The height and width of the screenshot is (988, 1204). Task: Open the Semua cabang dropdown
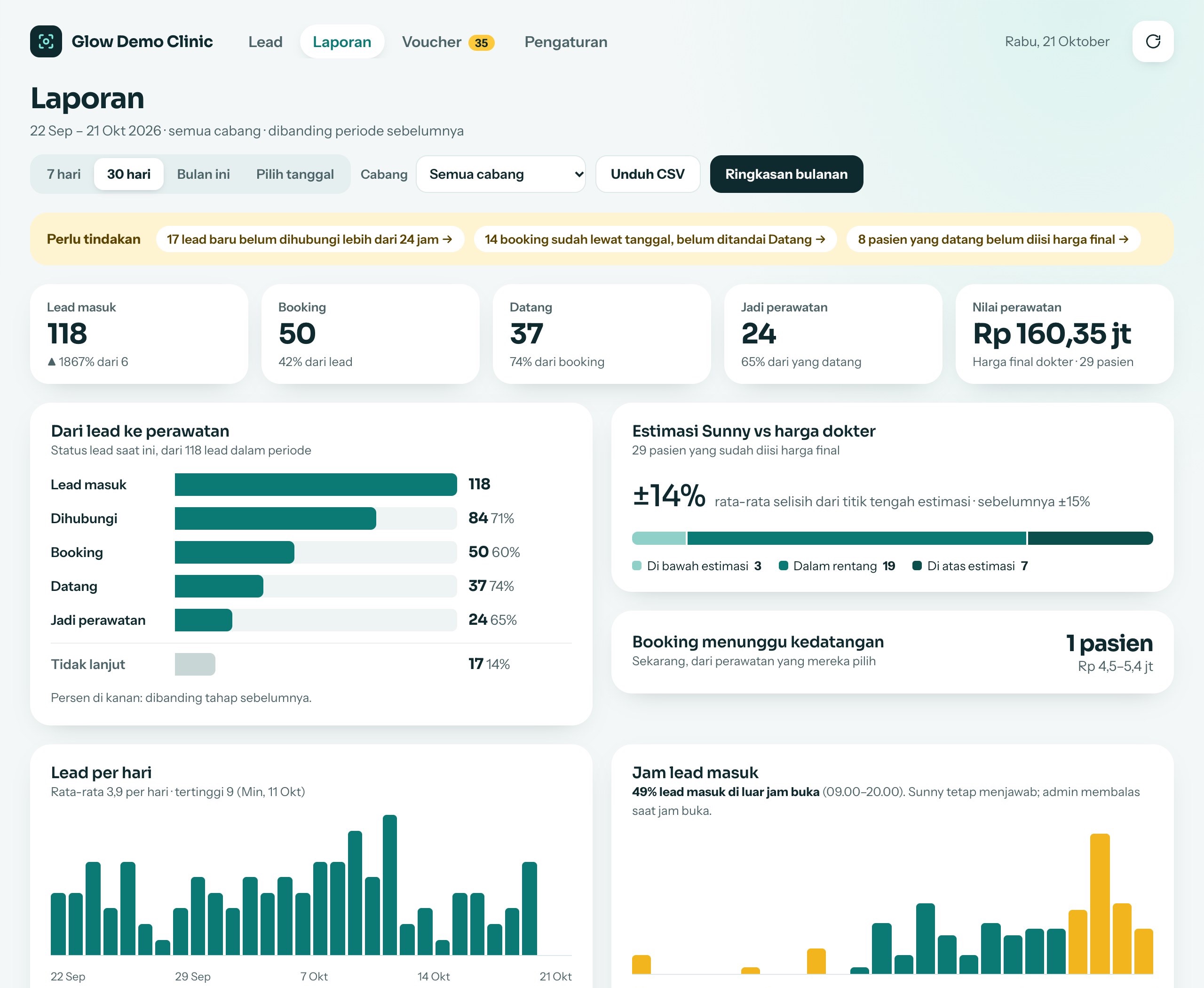tap(501, 174)
